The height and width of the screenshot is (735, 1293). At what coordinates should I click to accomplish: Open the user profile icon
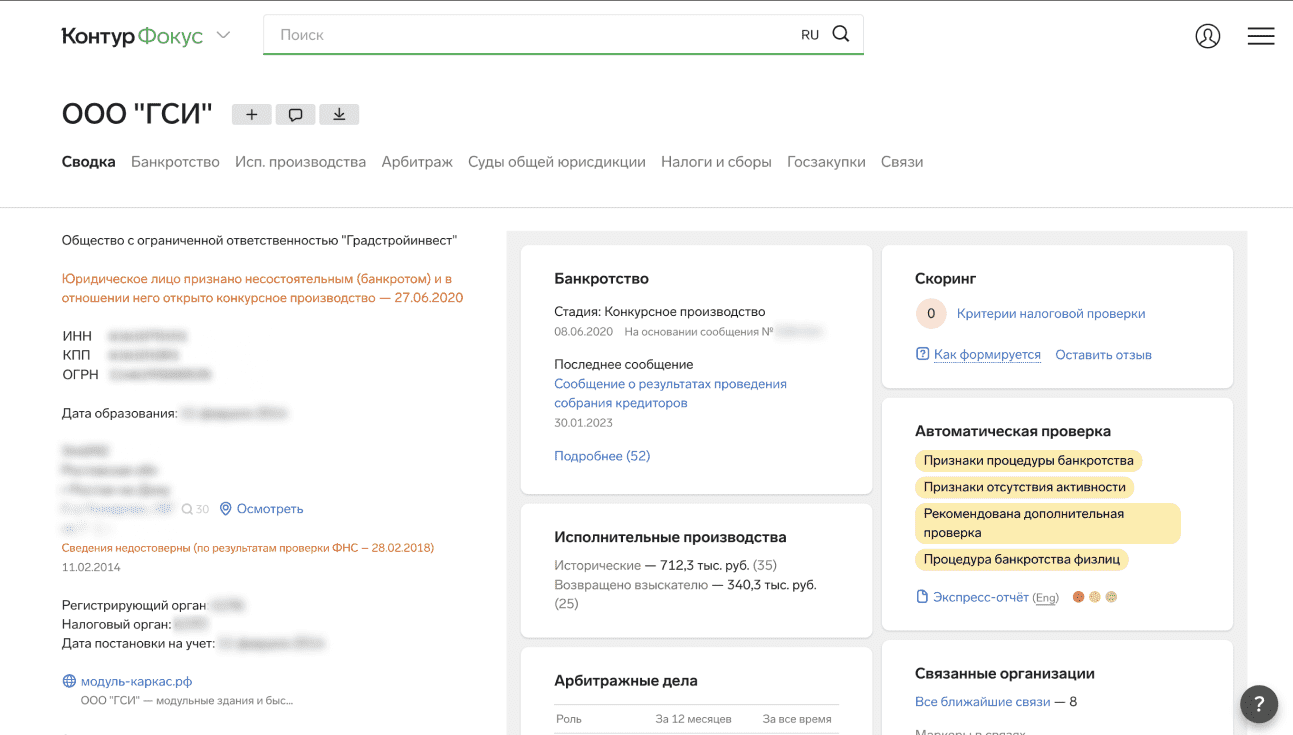pyautogui.click(x=1208, y=36)
